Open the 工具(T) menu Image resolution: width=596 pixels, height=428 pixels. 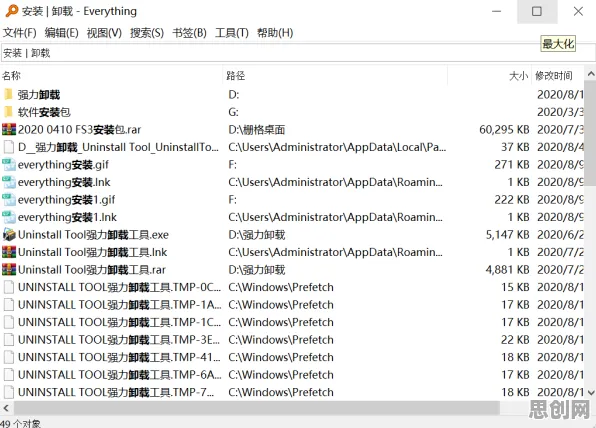[231, 33]
